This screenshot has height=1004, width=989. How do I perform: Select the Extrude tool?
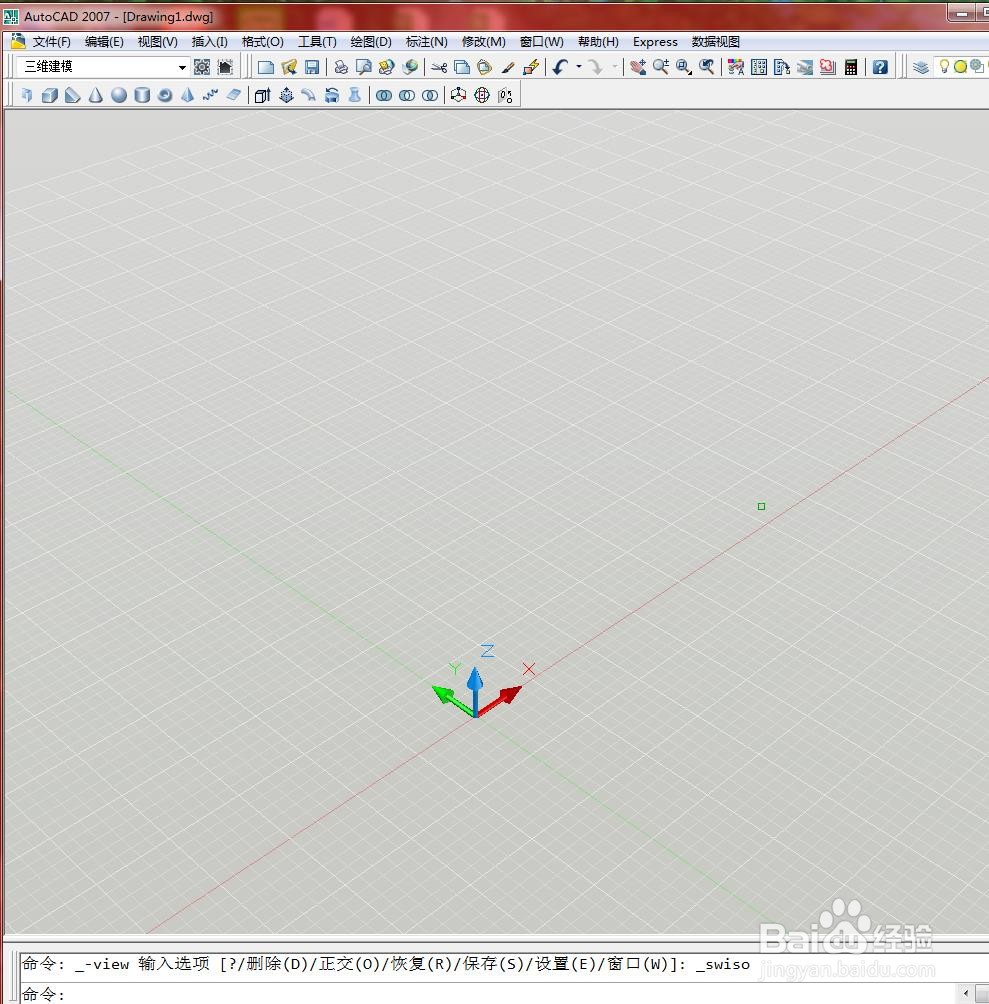pos(262,95)
